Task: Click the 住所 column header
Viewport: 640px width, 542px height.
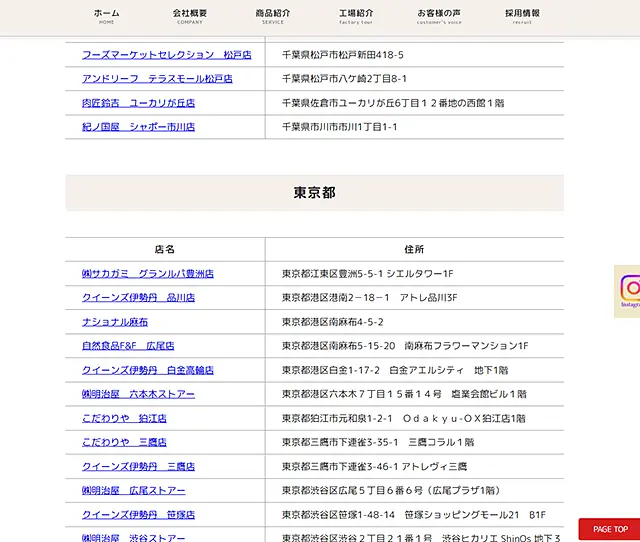Action: click(x=414, y=249)
